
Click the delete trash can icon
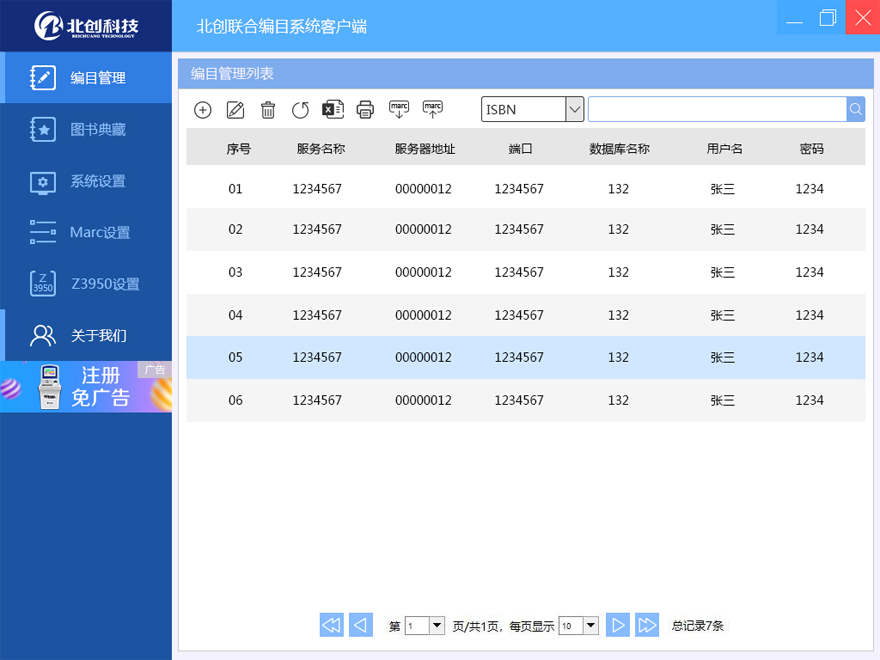coord(268,110)
